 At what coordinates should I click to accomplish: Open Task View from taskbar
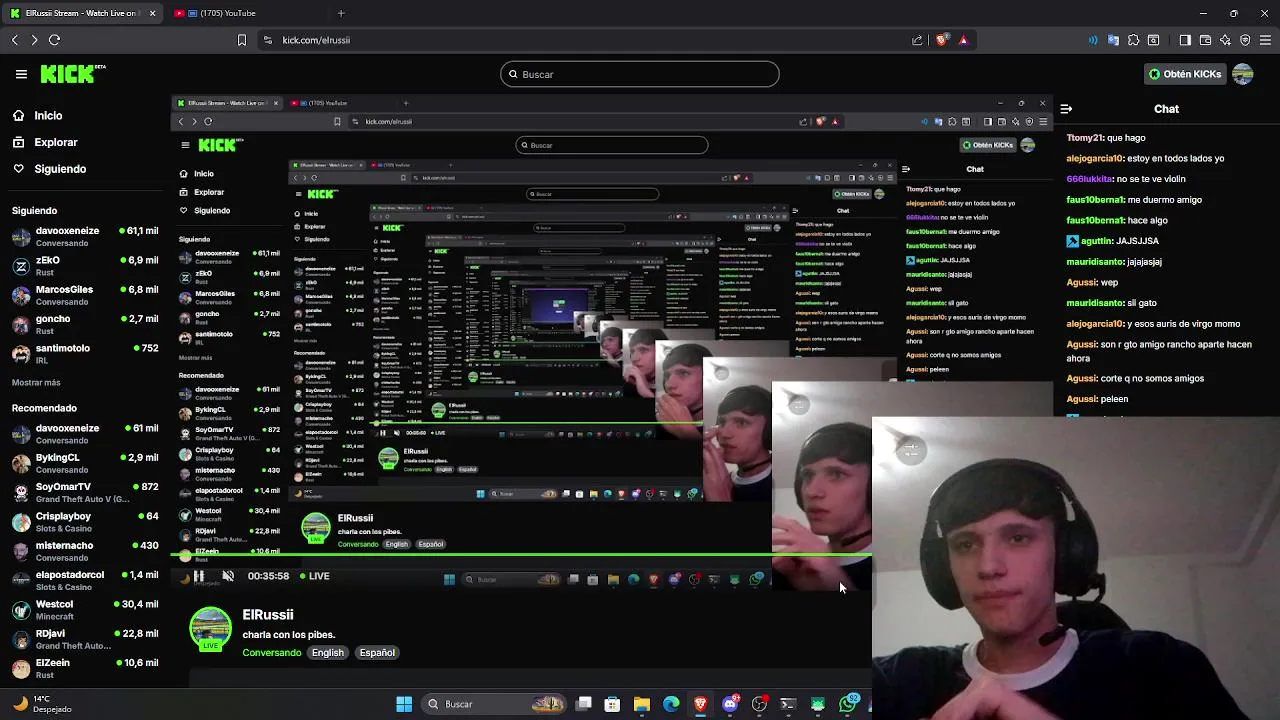(x=584, y=704)
